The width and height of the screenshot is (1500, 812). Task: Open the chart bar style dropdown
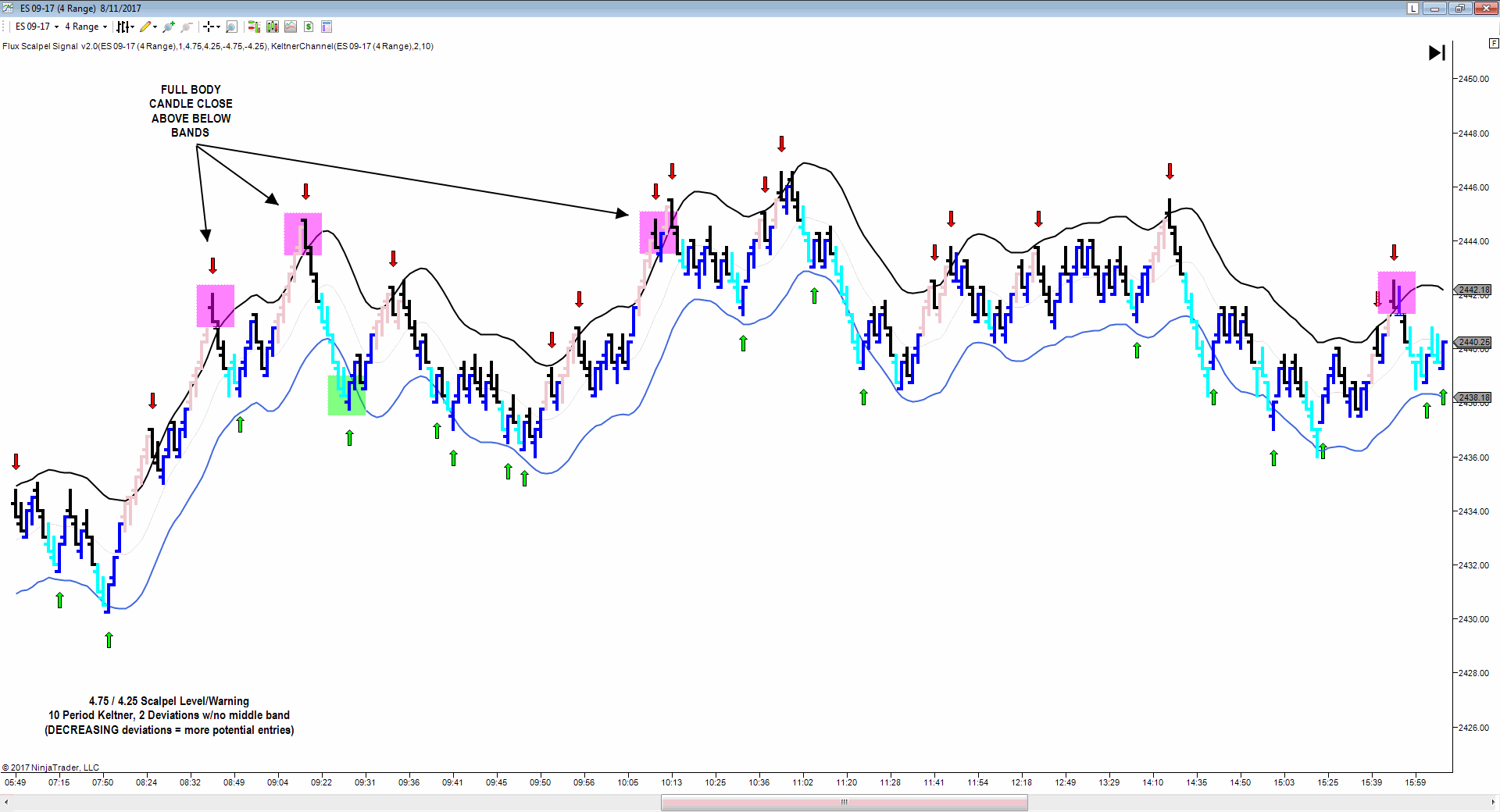[125, 27]
